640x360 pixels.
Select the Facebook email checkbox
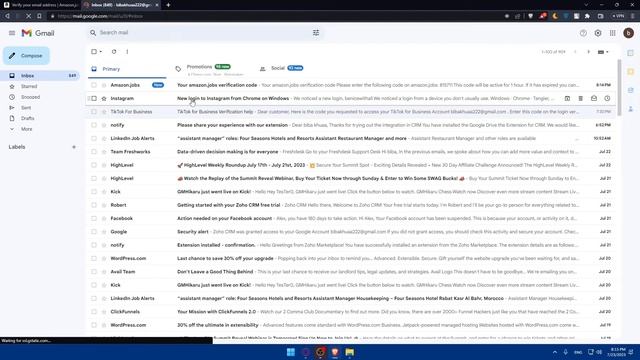(94, 218)
